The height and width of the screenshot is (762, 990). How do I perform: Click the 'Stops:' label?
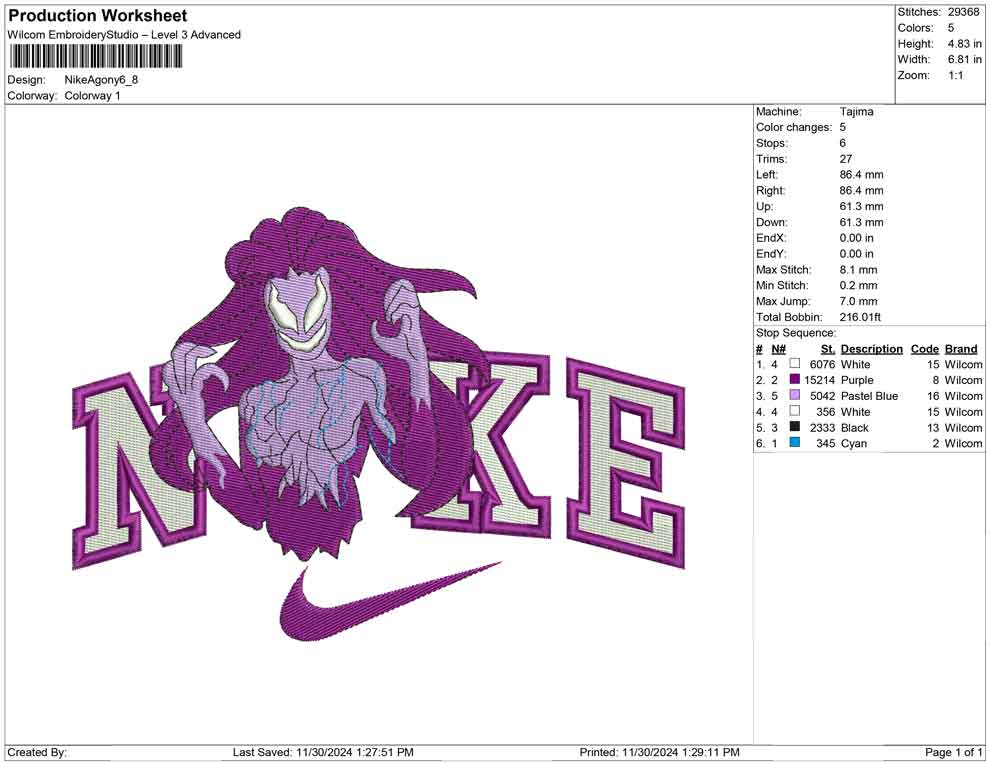click(x=770, y=143)
